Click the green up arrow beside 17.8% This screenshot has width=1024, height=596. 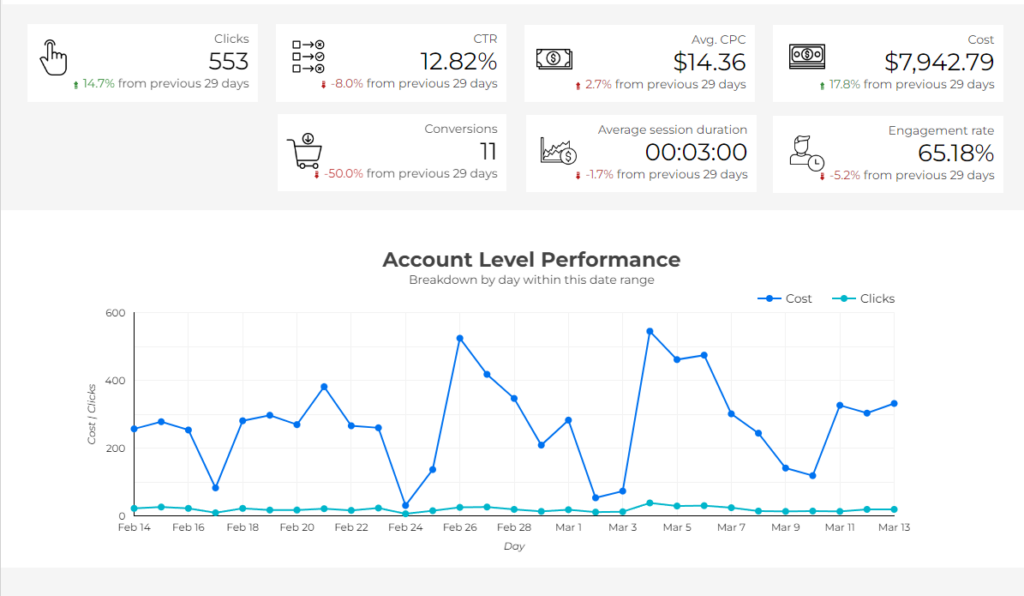822,86
